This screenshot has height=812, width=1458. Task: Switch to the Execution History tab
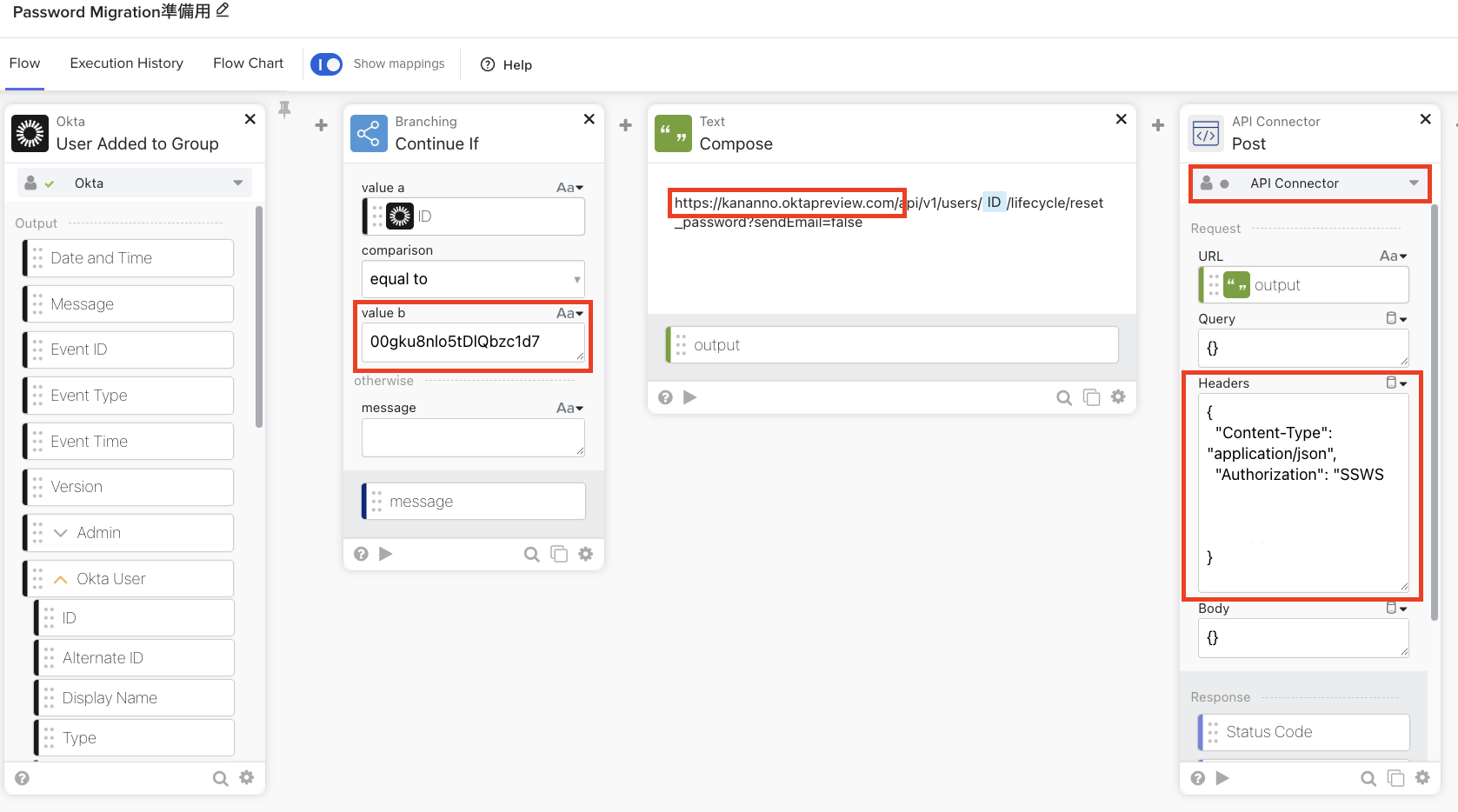pyautogui.click(x=126, y=63)
